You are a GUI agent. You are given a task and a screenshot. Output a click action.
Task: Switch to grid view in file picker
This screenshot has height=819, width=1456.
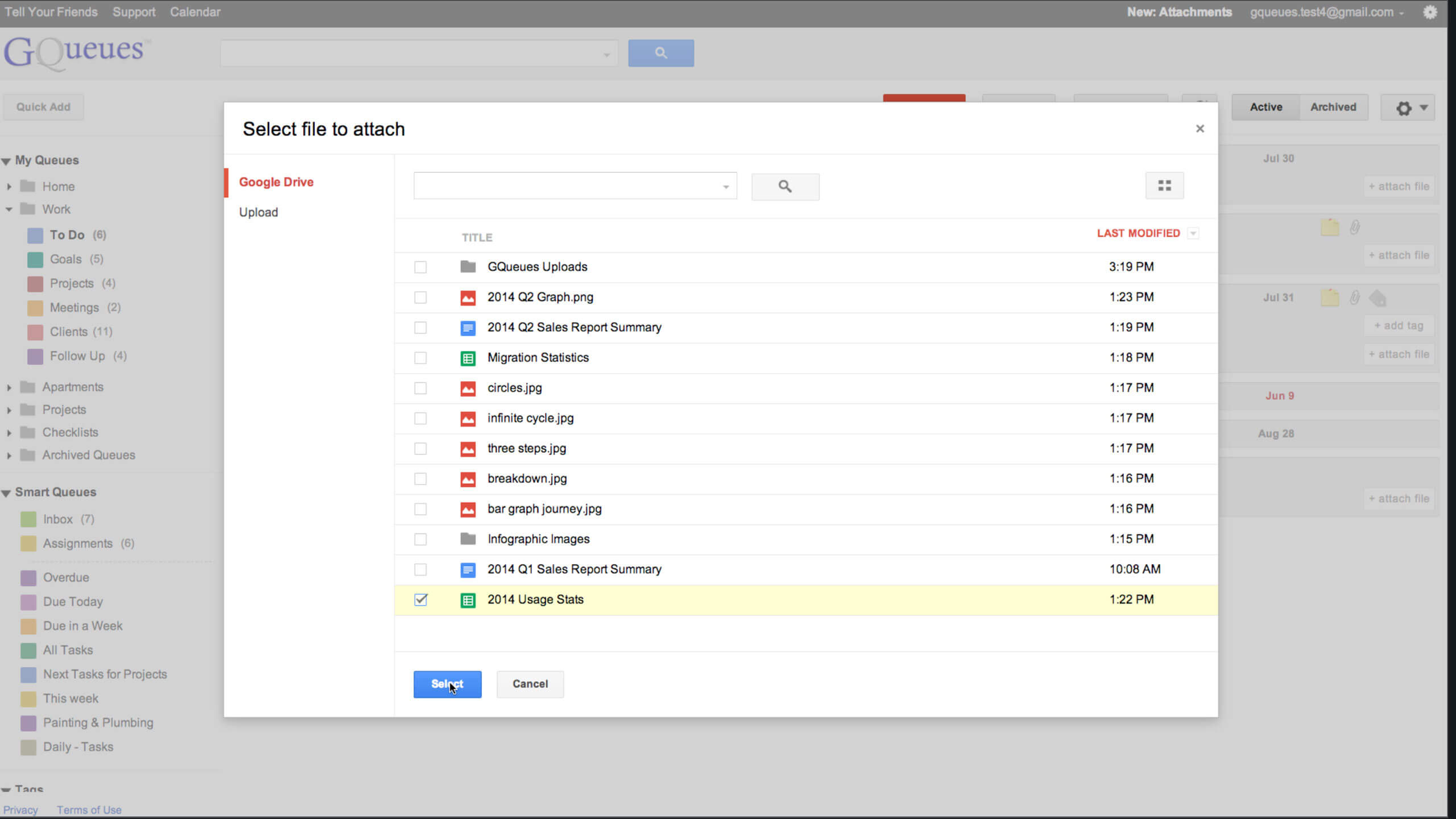pos(1164,185)
